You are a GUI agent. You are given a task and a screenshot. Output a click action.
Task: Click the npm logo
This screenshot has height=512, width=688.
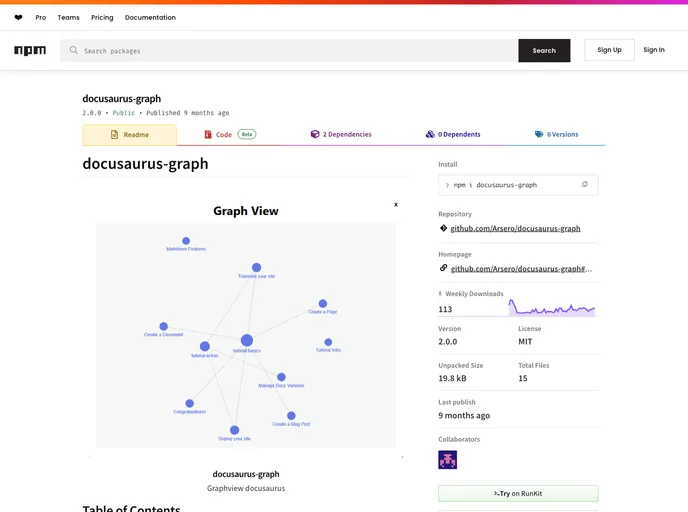tap(30, 50)
